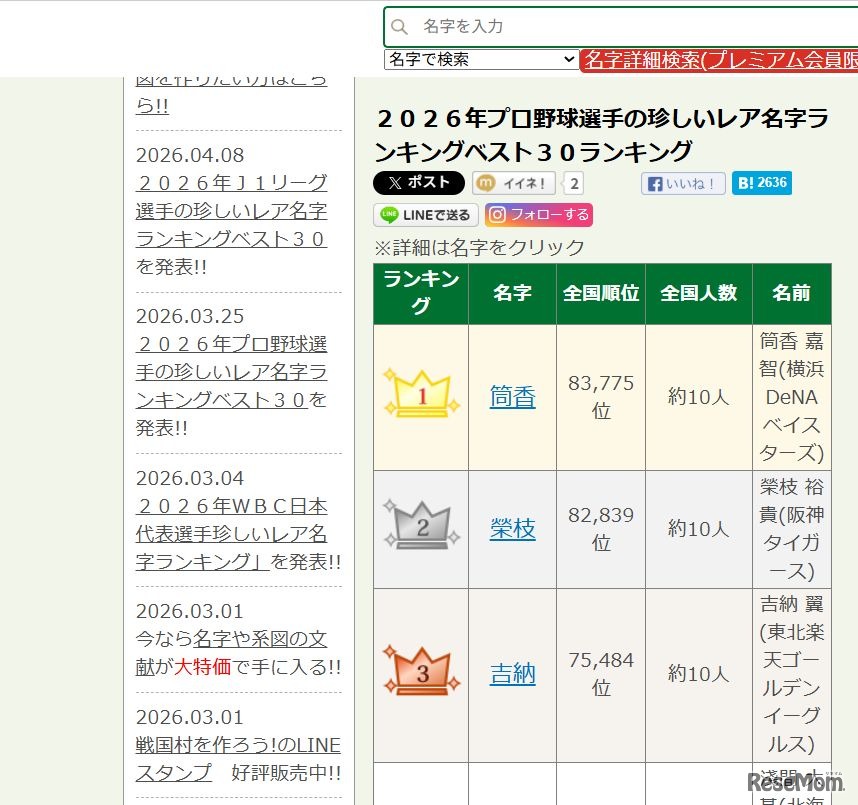
Task: Click the mixi イイネ！ icon
Action: coord(513,183)
